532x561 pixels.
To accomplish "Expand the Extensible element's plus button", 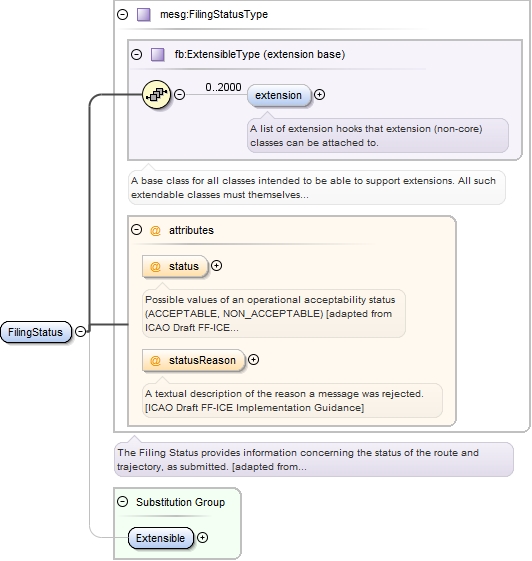I will pyautogui.click(x=202, y=538).
